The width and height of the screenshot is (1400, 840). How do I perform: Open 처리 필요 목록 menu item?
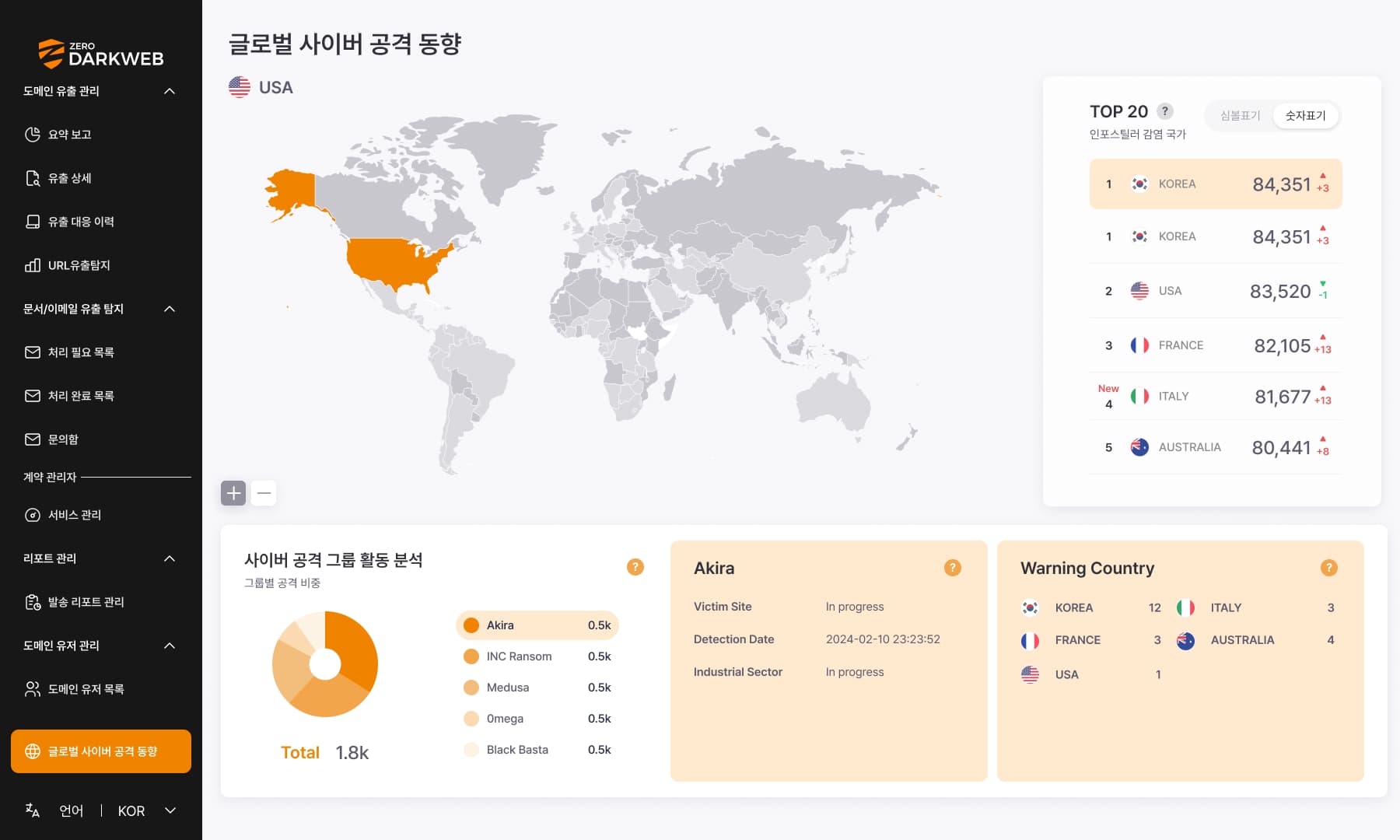pyautogui.click(x=101, y=352)
